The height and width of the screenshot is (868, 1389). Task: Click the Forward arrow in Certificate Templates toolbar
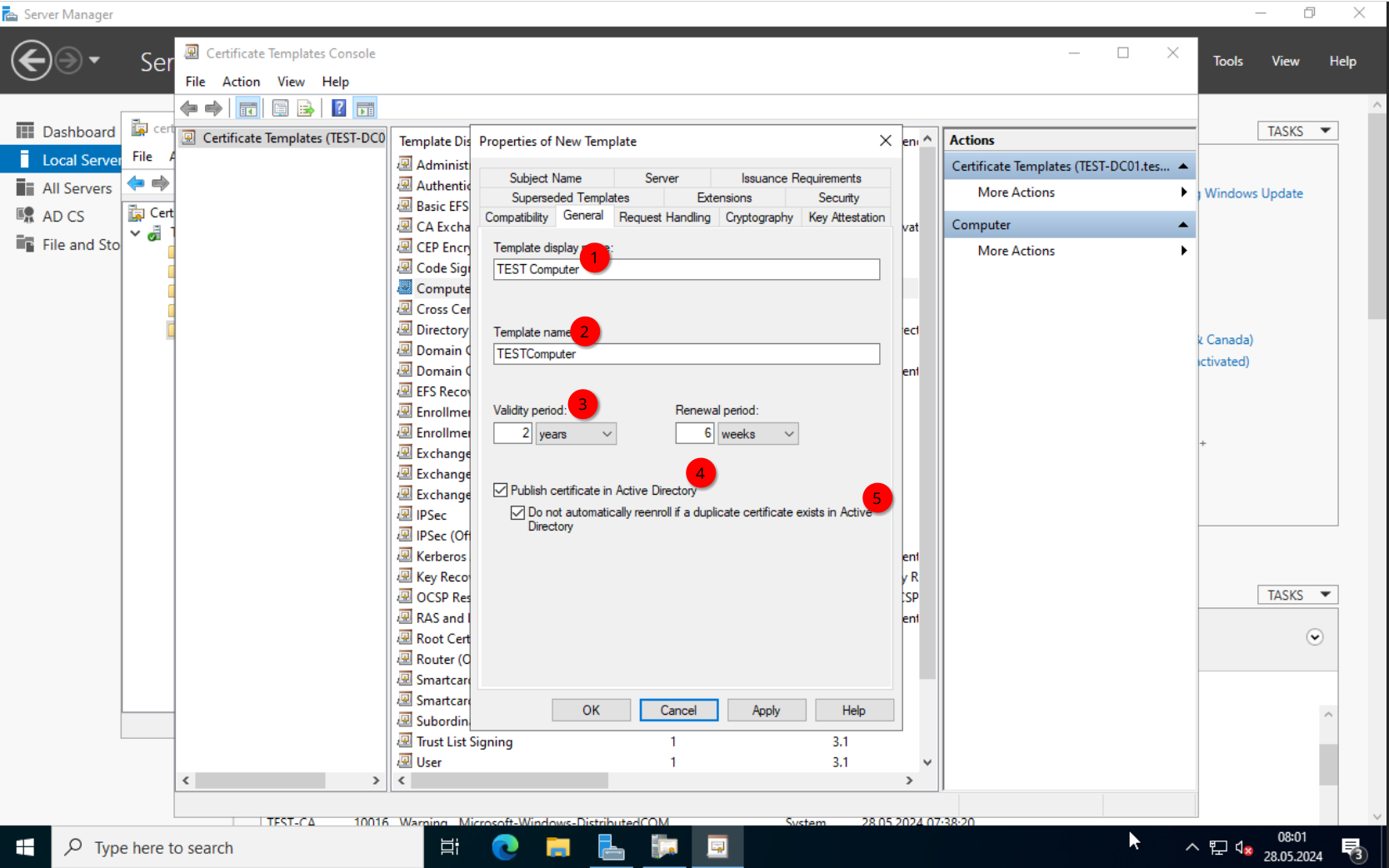coord(214,108)
